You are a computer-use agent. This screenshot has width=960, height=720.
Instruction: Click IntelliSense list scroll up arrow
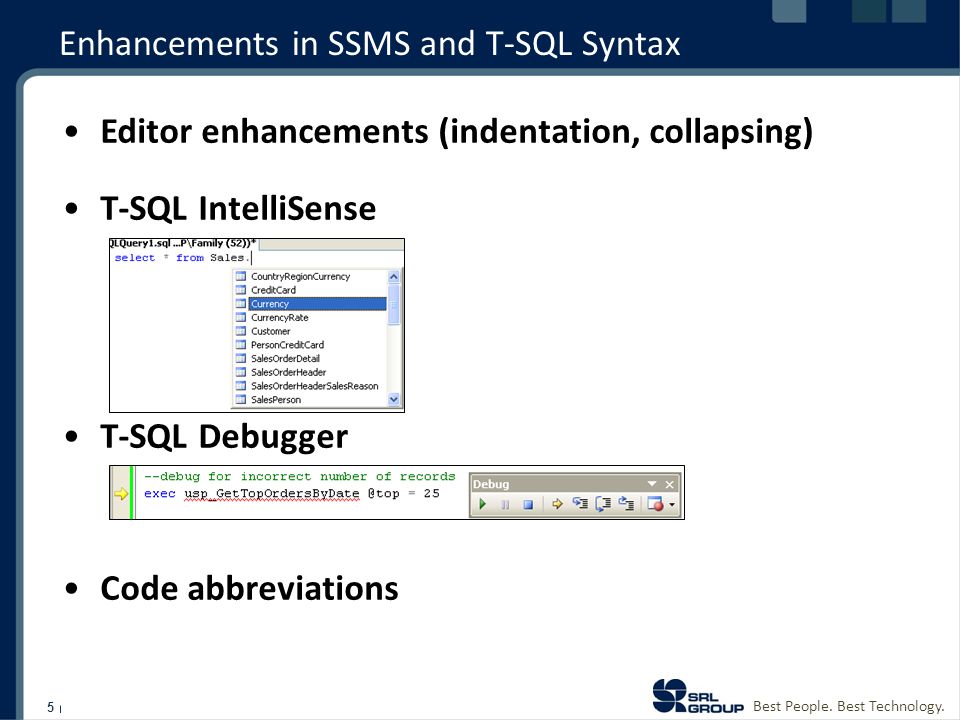[394, 277]
